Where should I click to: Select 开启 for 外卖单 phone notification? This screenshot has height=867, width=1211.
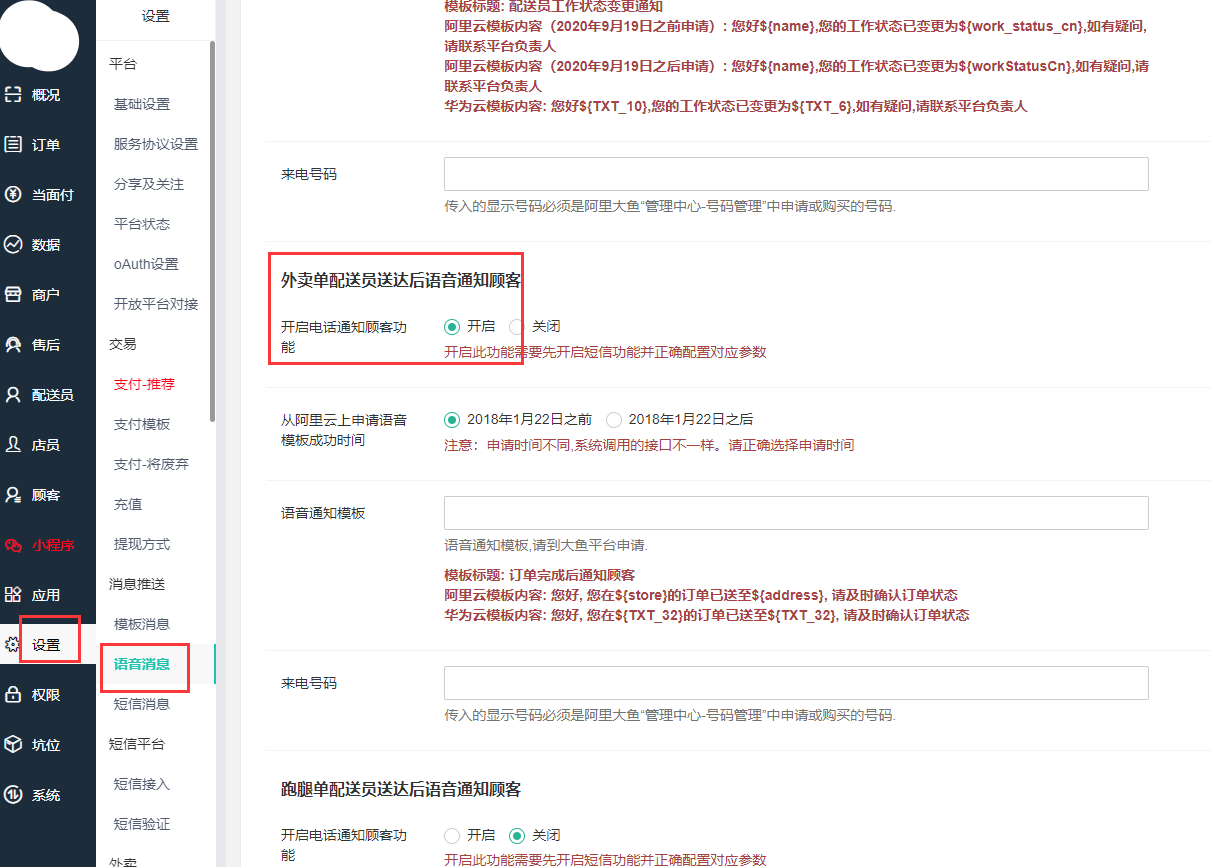[x=452, y=326]
